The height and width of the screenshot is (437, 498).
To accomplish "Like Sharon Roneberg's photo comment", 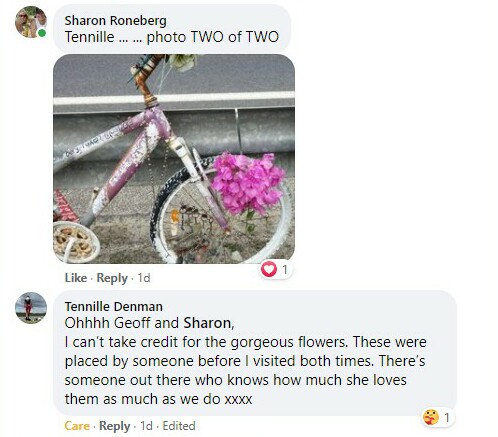I will [76, 278].
